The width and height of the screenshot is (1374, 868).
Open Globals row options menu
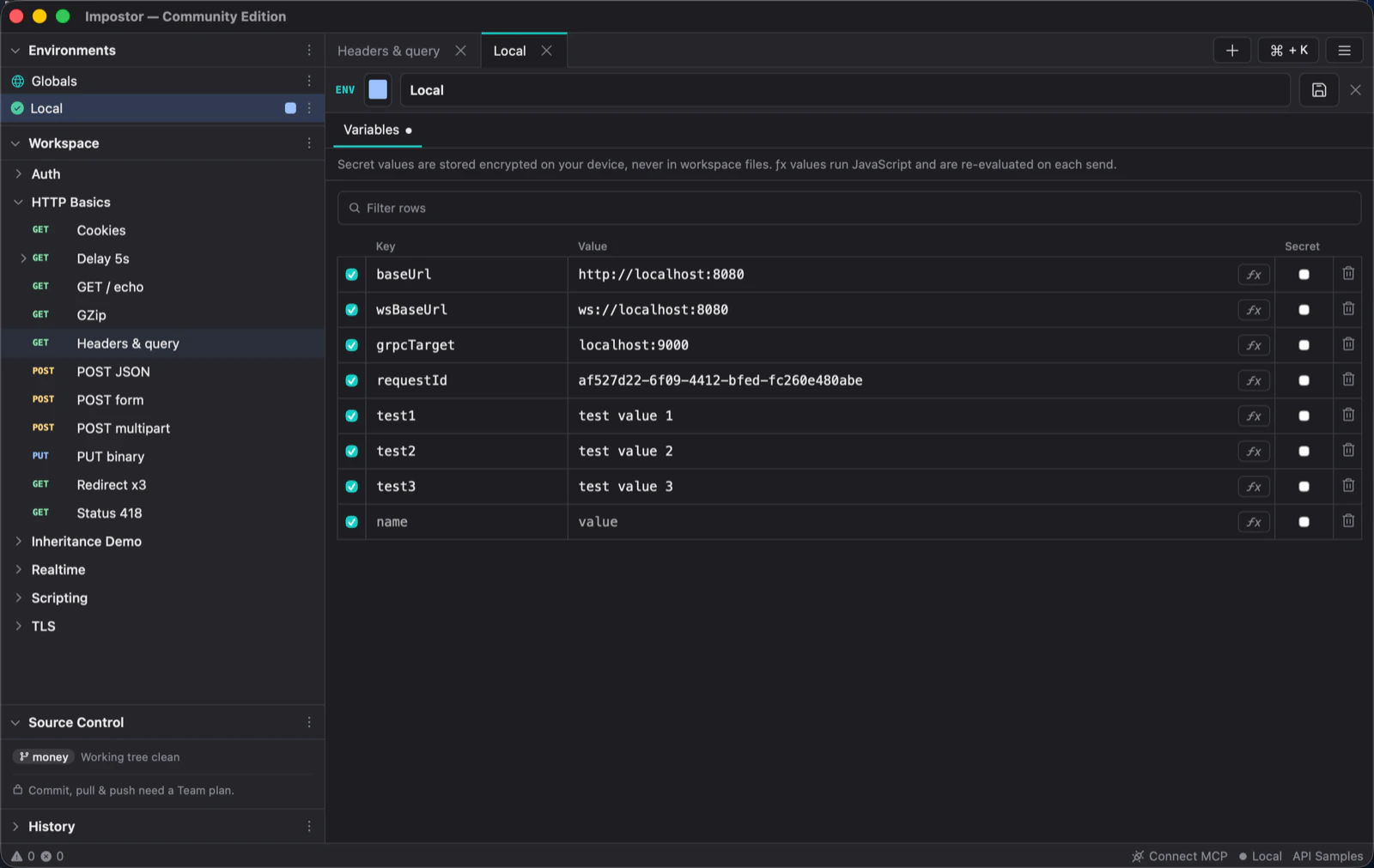coord(309,81)
